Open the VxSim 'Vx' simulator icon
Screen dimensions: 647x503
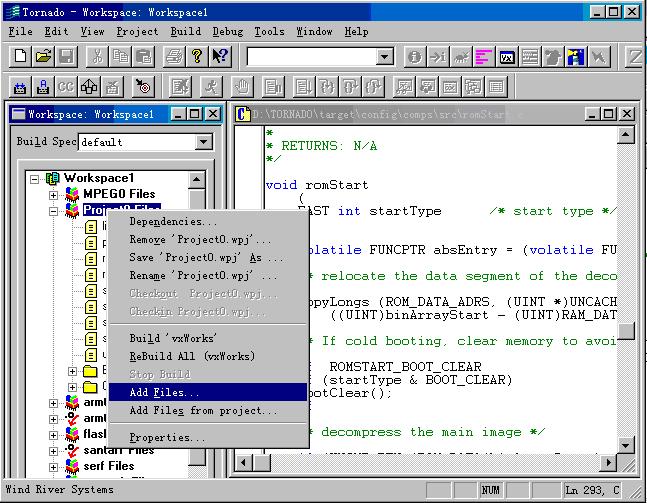pyautogui.click(x=507, y=57)
